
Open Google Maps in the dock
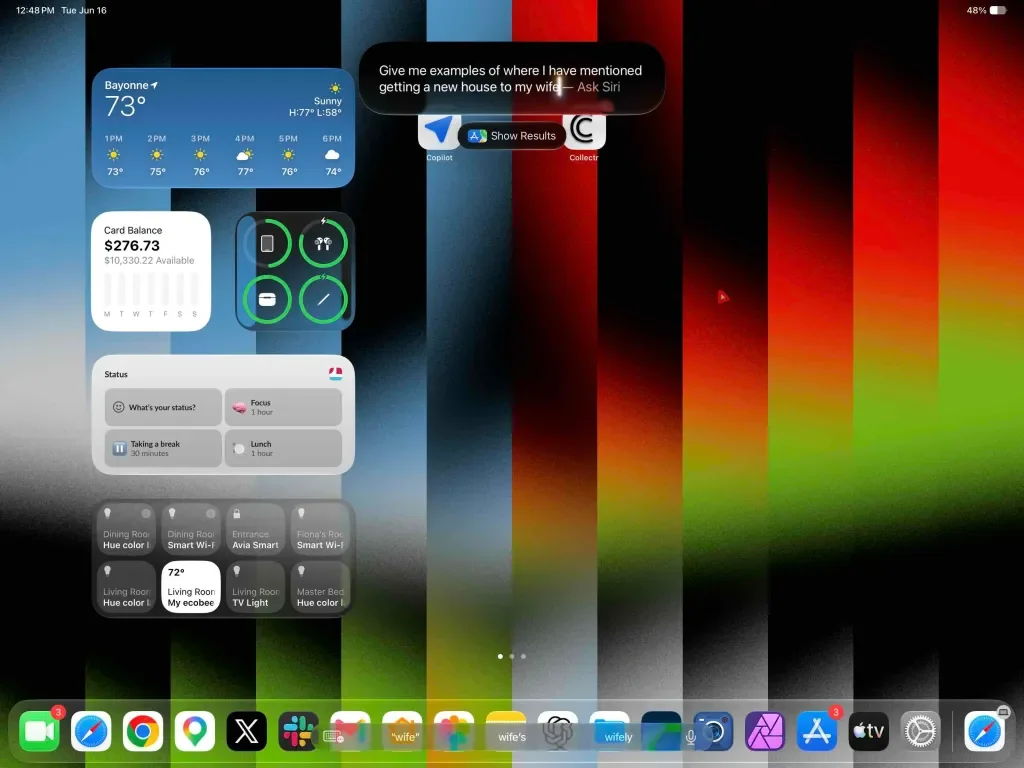click(195, 731)
